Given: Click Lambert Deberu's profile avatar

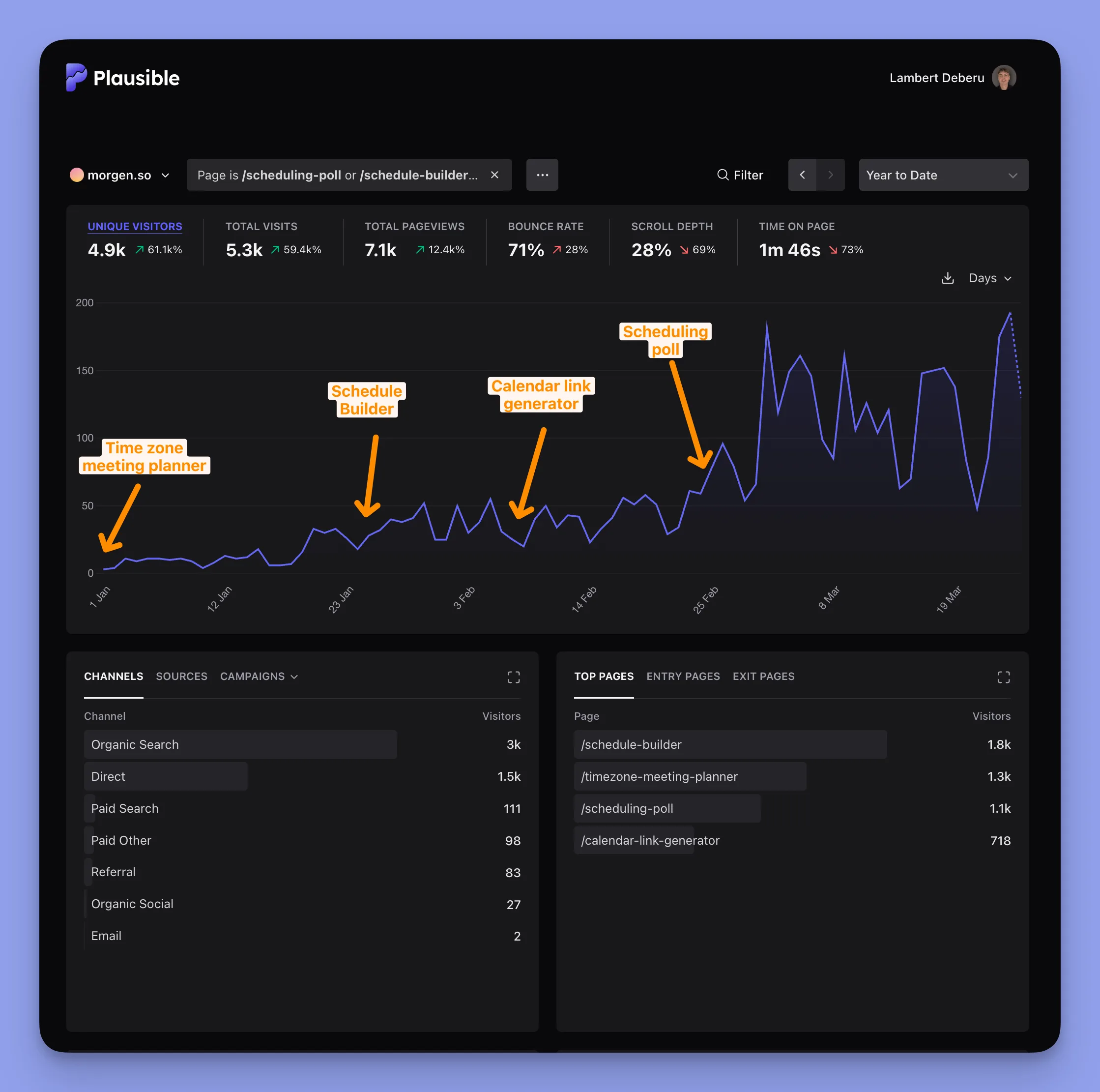Looking at the screenshot, I should tap(1003, 78).
